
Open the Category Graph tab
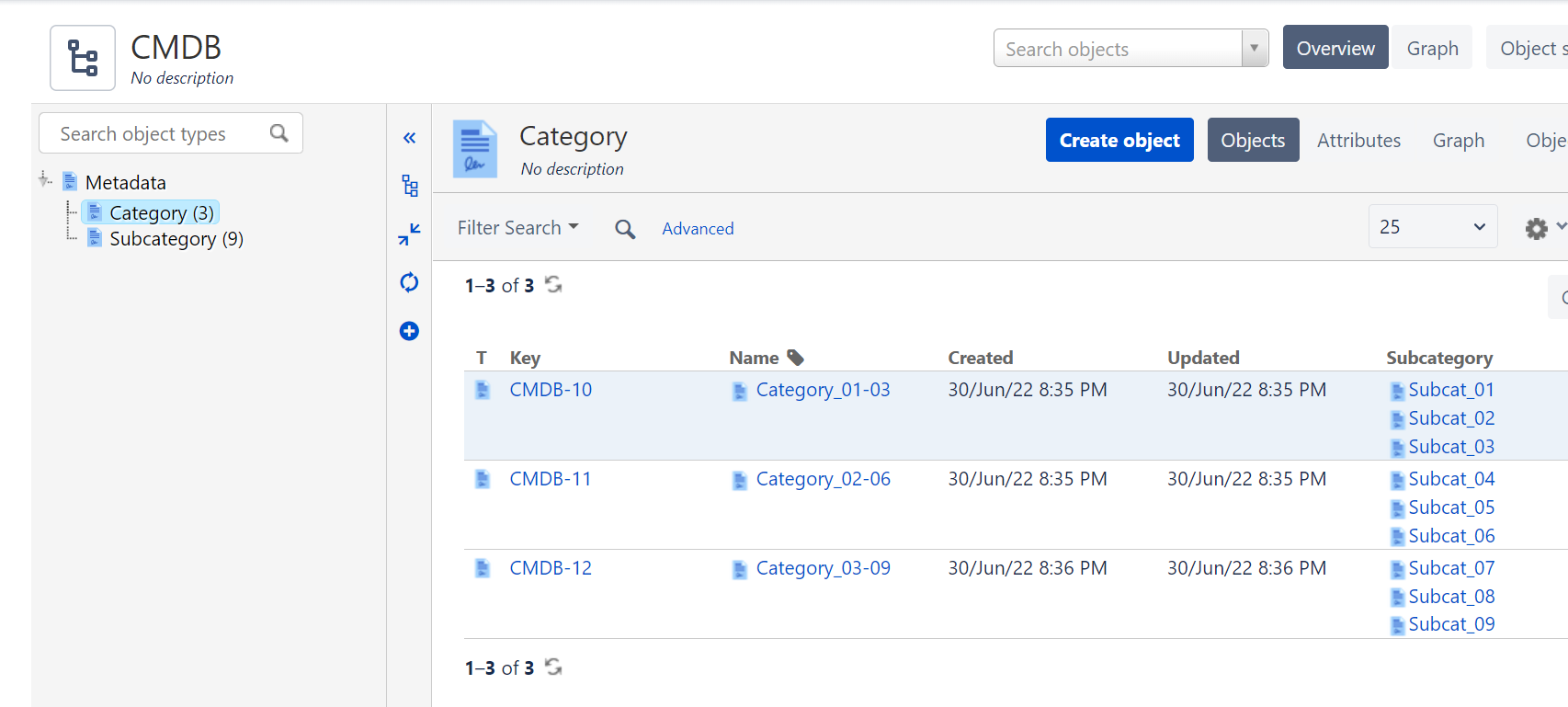(1459, 140)
